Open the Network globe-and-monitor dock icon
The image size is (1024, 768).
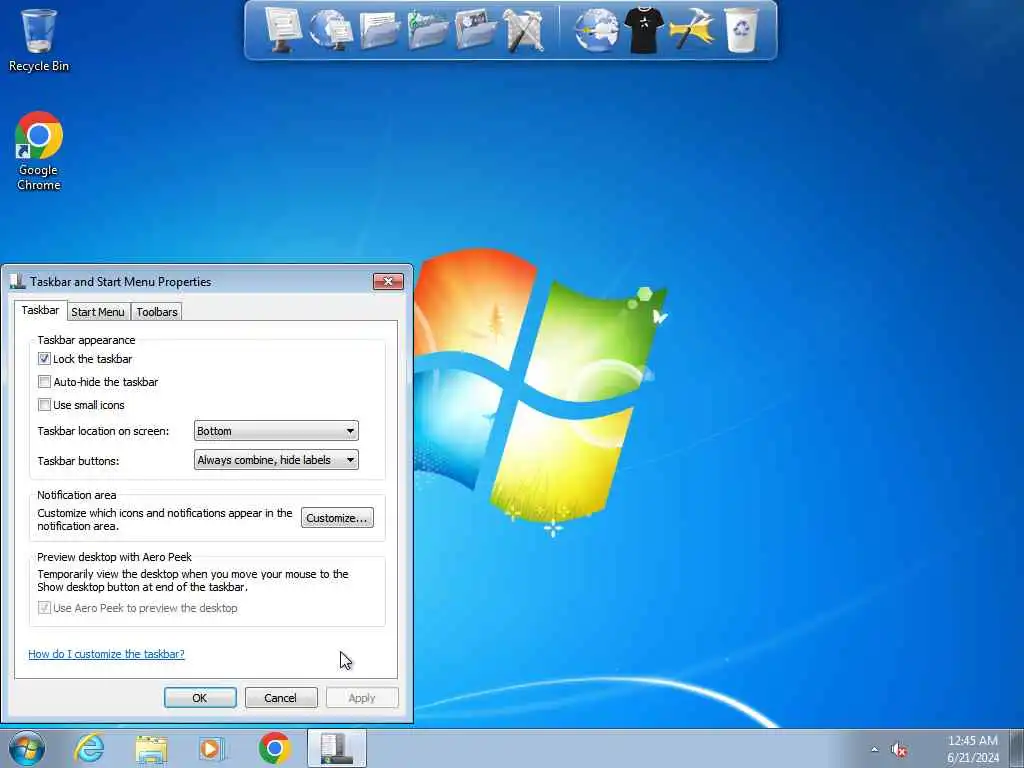330,29
